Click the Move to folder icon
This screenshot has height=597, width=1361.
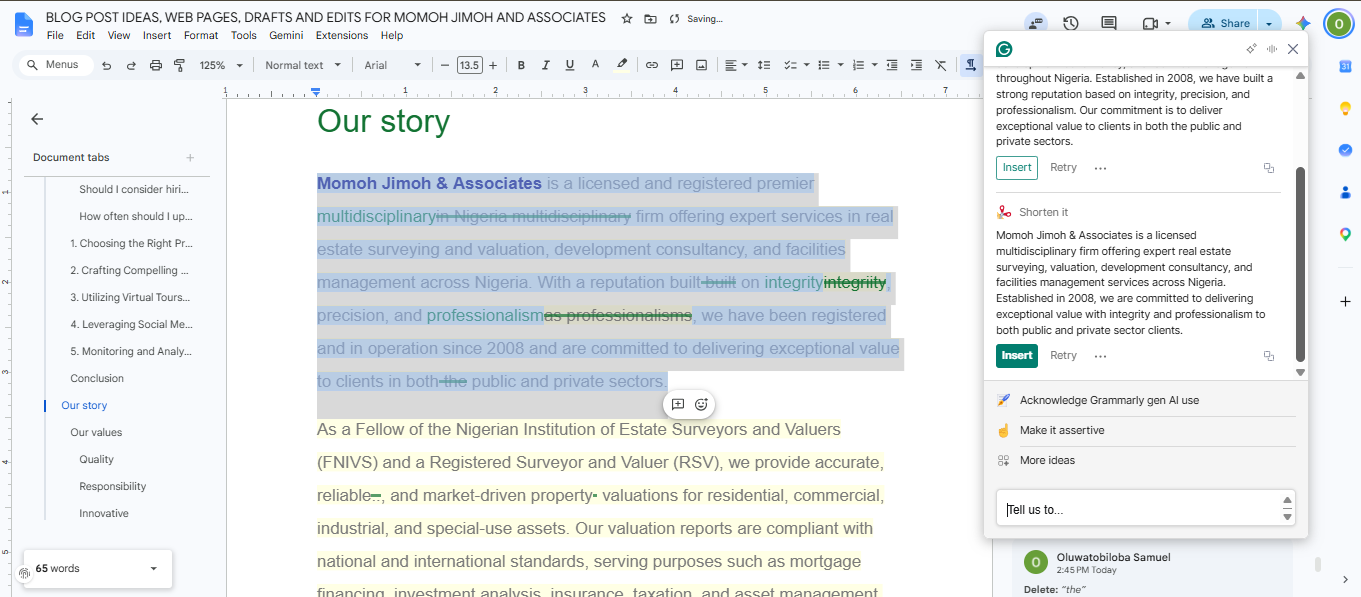pos(650,18)
